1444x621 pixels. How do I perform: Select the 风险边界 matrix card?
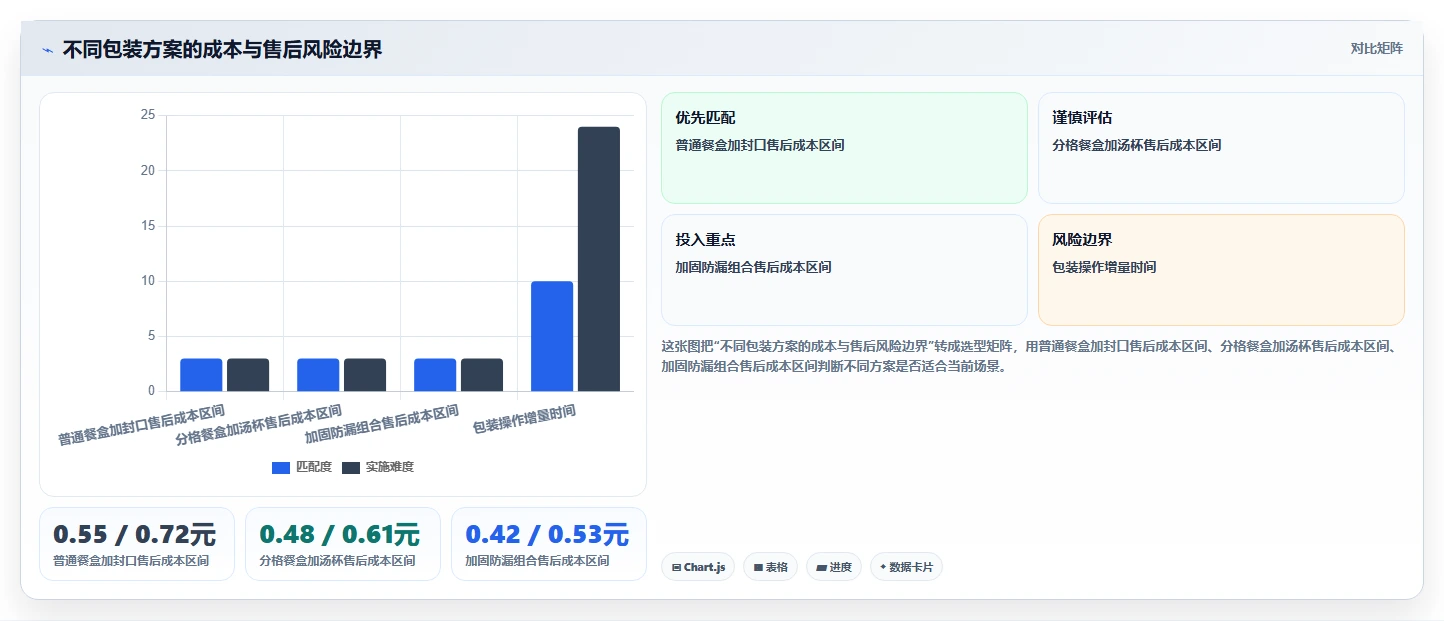coord(1221,270)
